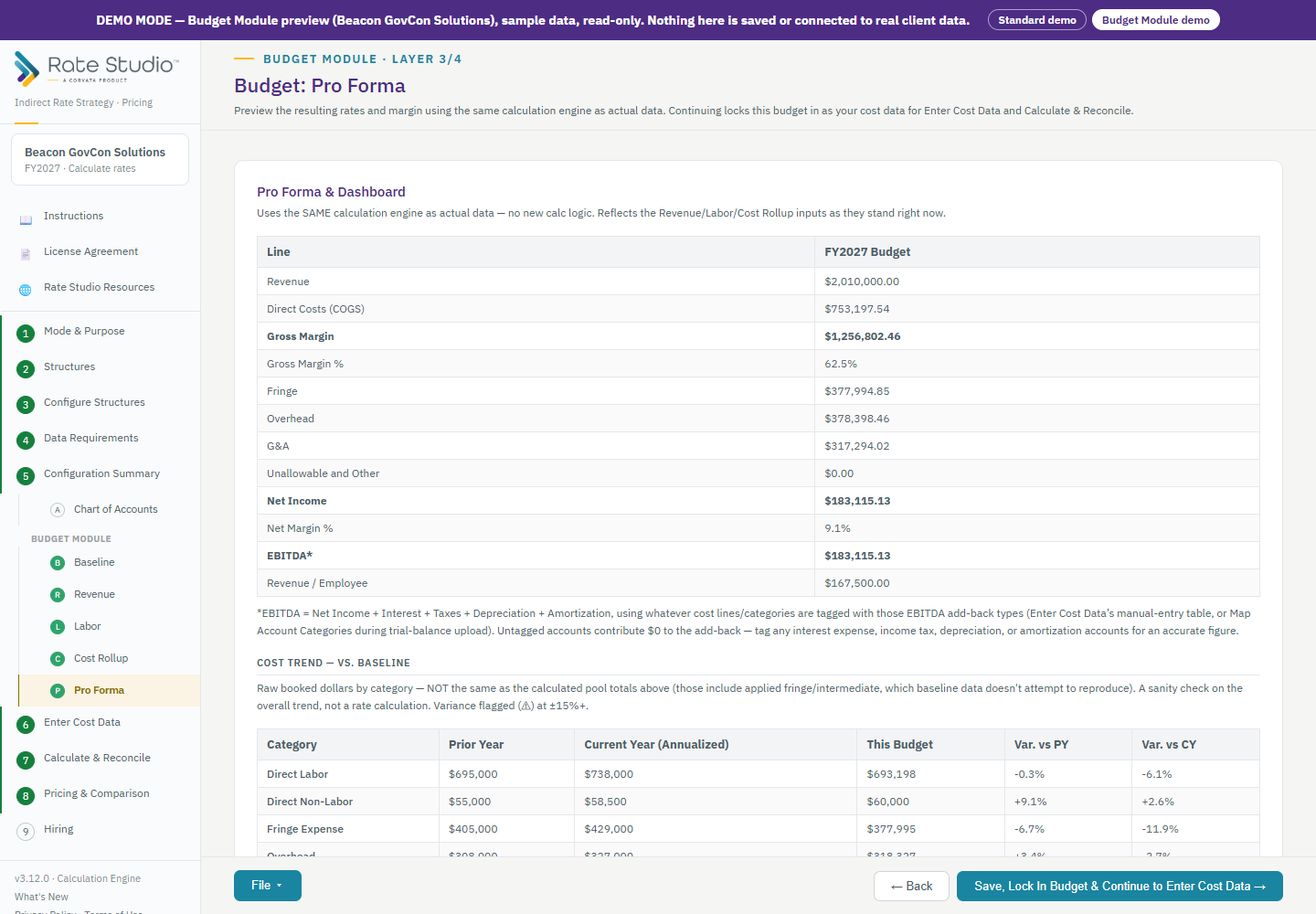Screen dimensions: 1316x914
Task: Click the Revenue value $2,010,000.00
Action: tap(862, 282)
